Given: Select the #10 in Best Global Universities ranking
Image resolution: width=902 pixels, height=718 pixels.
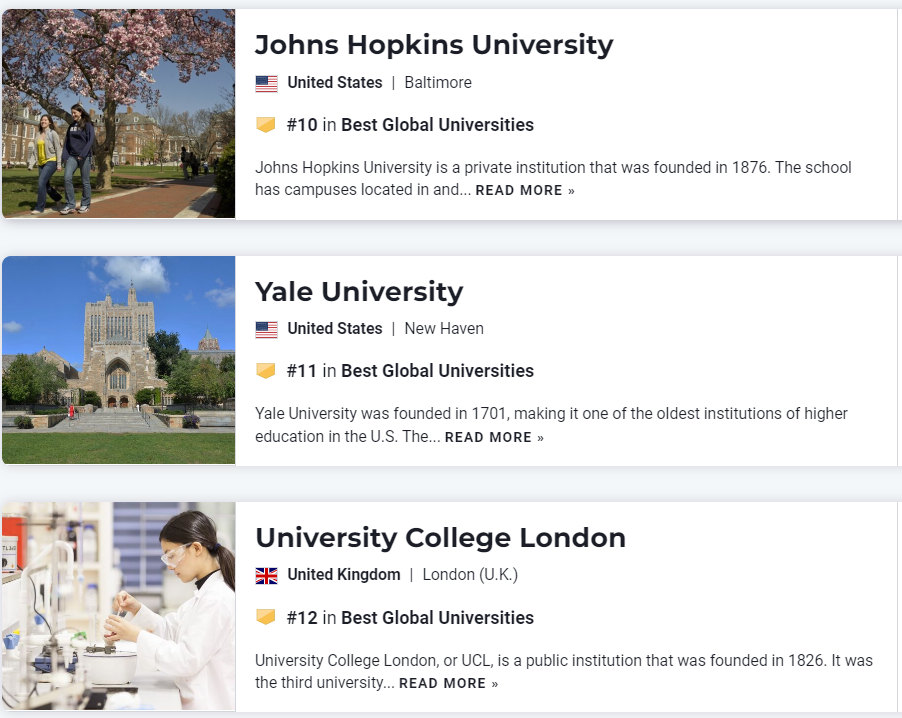Looking at the screenshot, I should click(410, 125).
